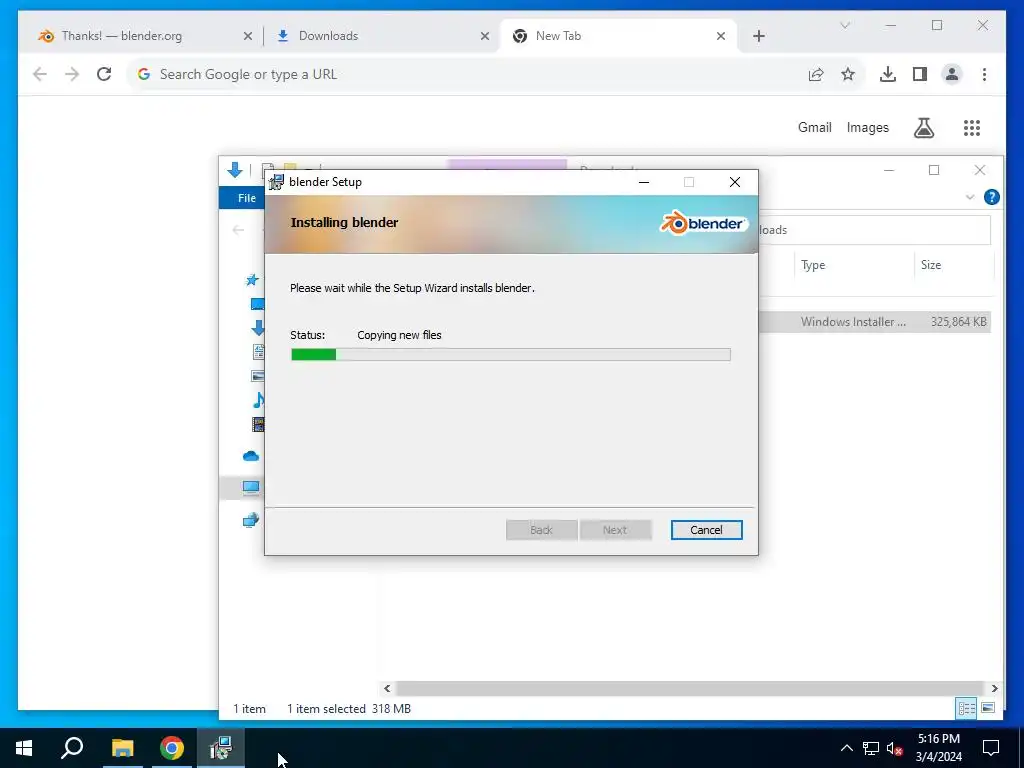Click the blender Setup title bar icon
1024x768 pixels.
pyautogui.click(x=276, y=182)
